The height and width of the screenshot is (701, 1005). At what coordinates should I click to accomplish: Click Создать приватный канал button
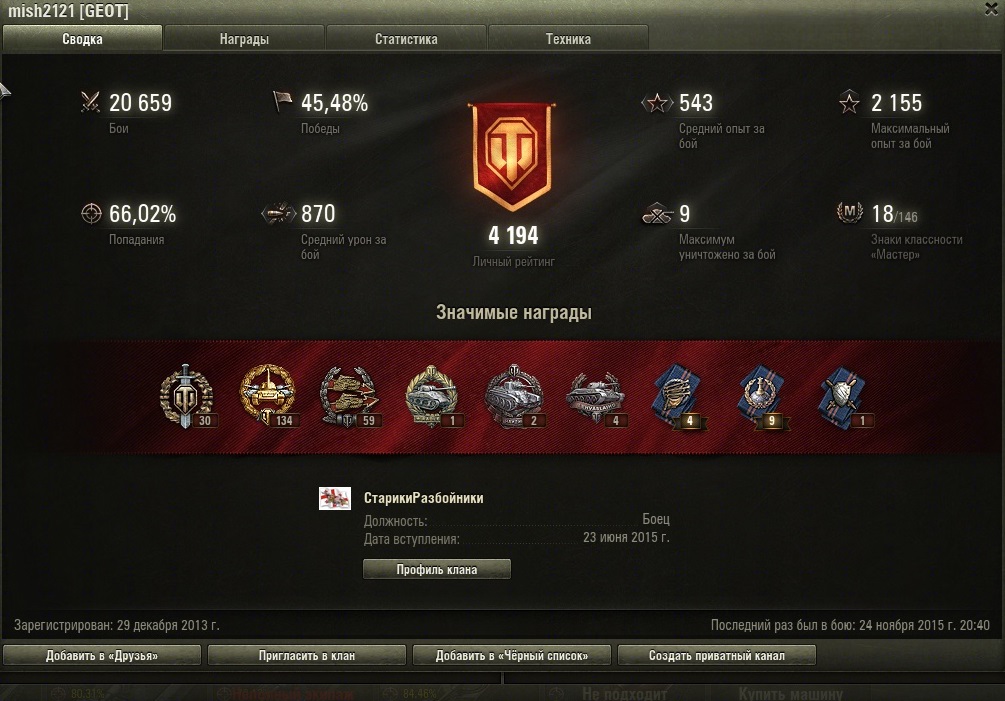coord(717,656)
